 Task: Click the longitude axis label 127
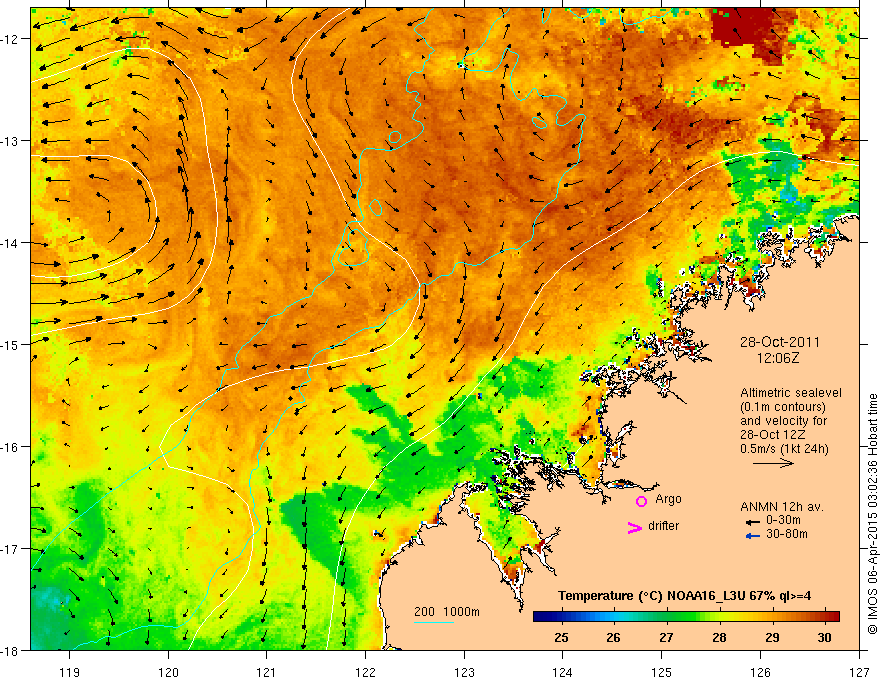coord(859,672)
